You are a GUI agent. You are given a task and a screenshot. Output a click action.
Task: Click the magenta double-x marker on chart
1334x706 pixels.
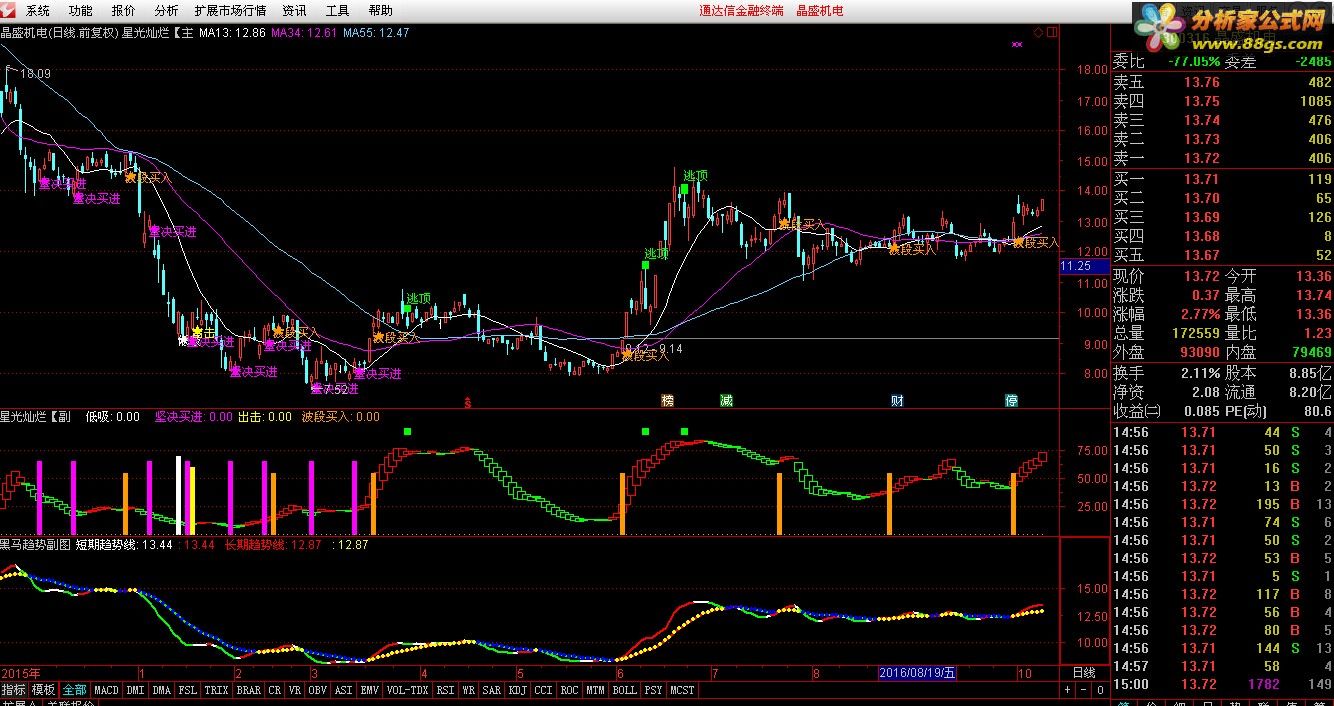coord(1017,45)
